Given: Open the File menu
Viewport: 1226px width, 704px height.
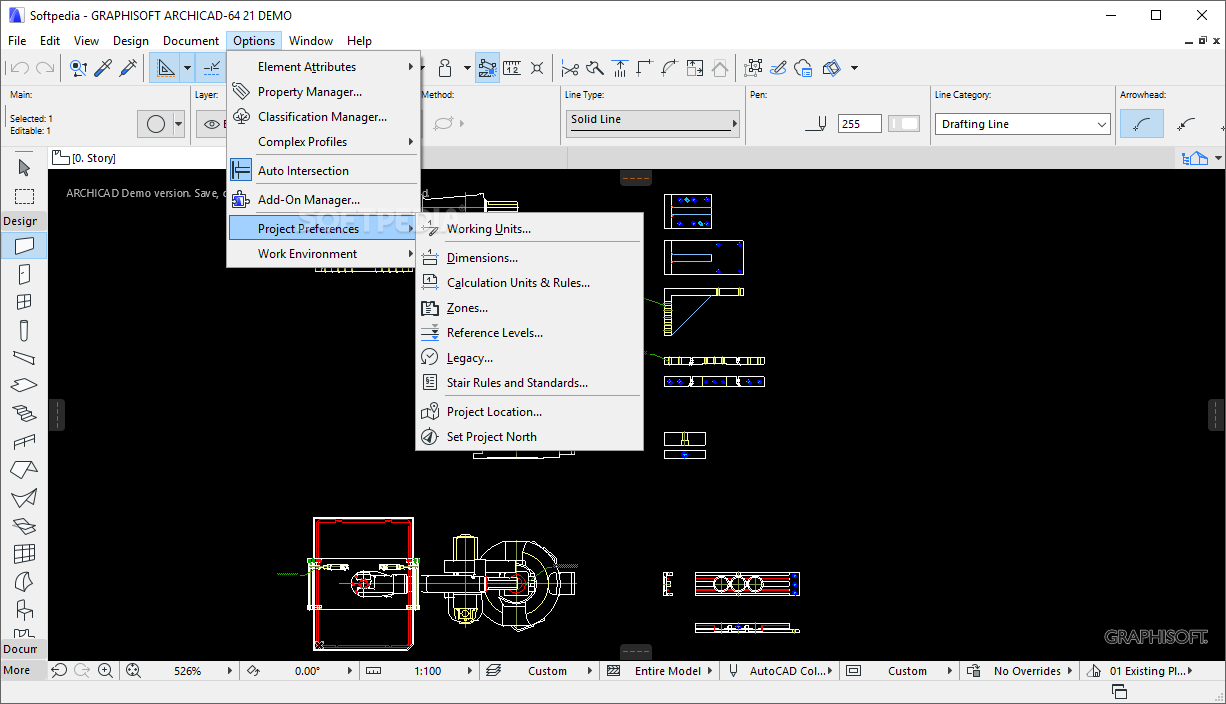Looking at the screenshot, I should [x=17, y=41].
